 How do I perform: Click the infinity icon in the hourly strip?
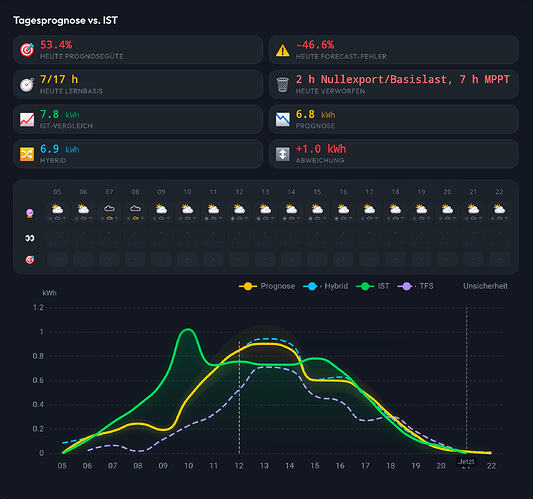tap(30, 238)
